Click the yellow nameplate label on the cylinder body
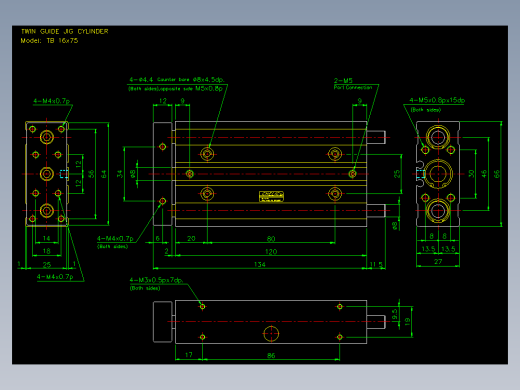 [271, 196]
